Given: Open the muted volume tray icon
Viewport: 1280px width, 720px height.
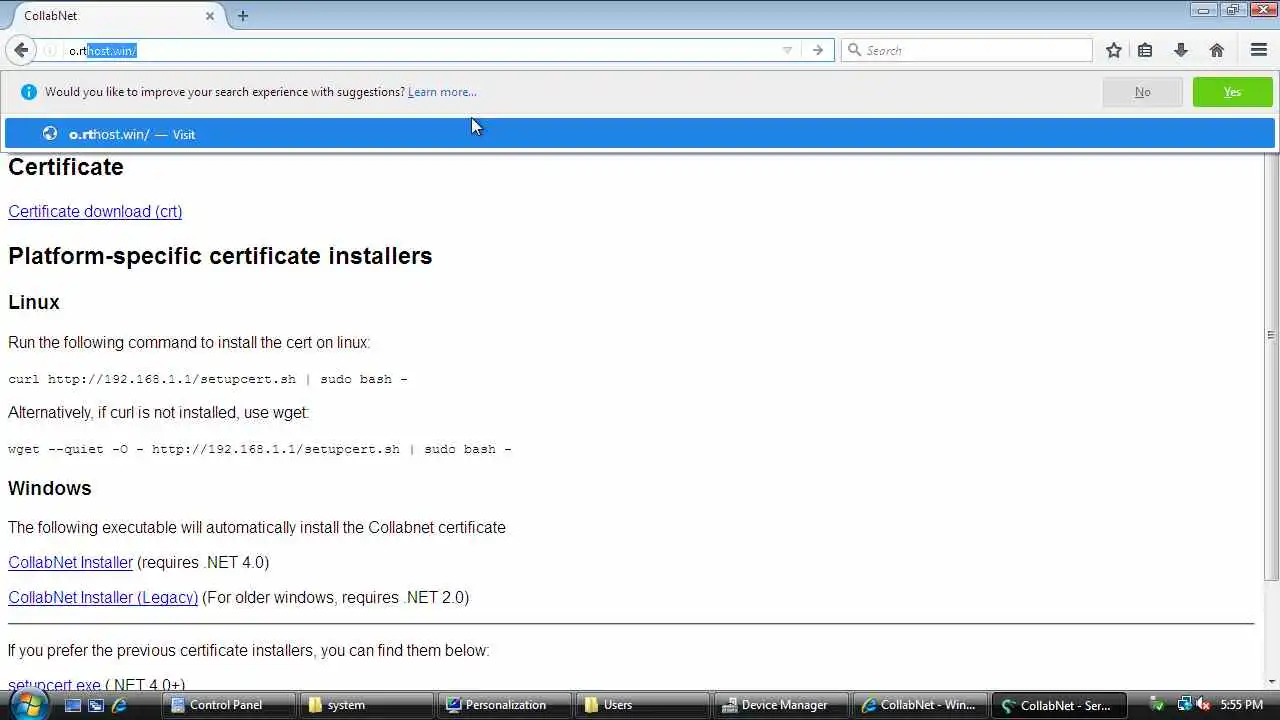Looking at the screenshot, I should pos(1203,704).
